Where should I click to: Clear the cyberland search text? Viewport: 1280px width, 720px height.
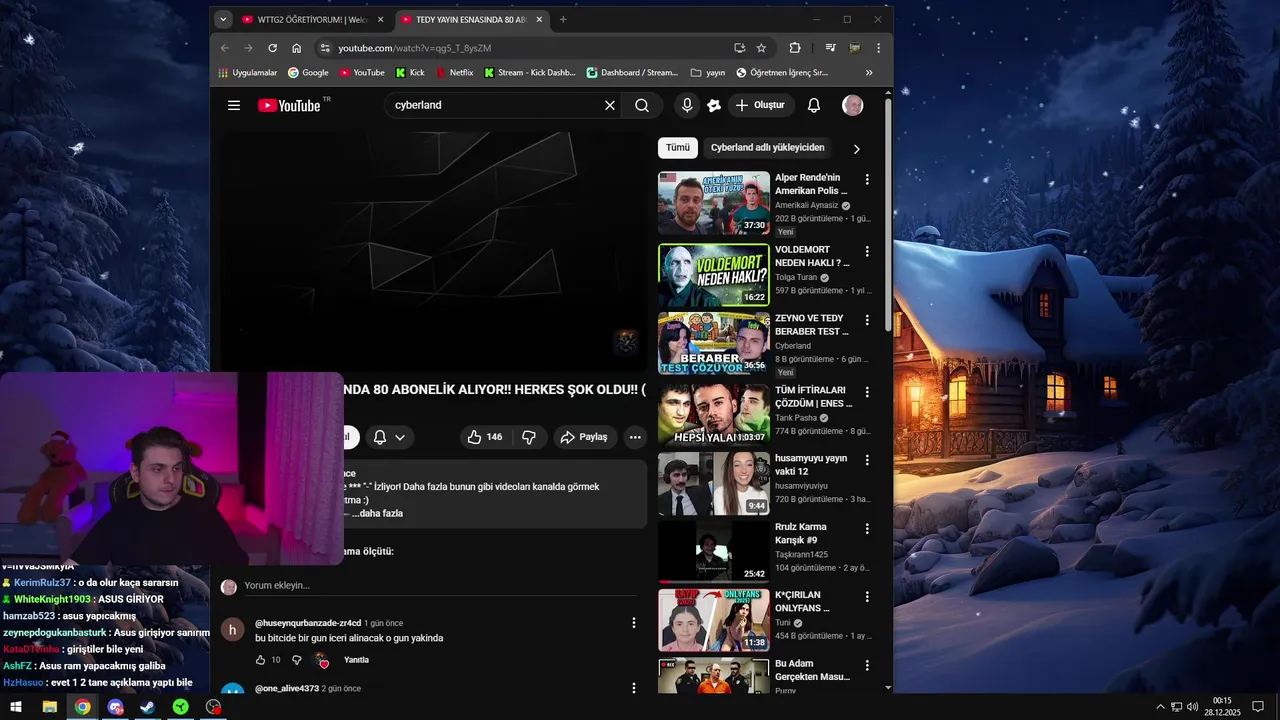[610, 105]
